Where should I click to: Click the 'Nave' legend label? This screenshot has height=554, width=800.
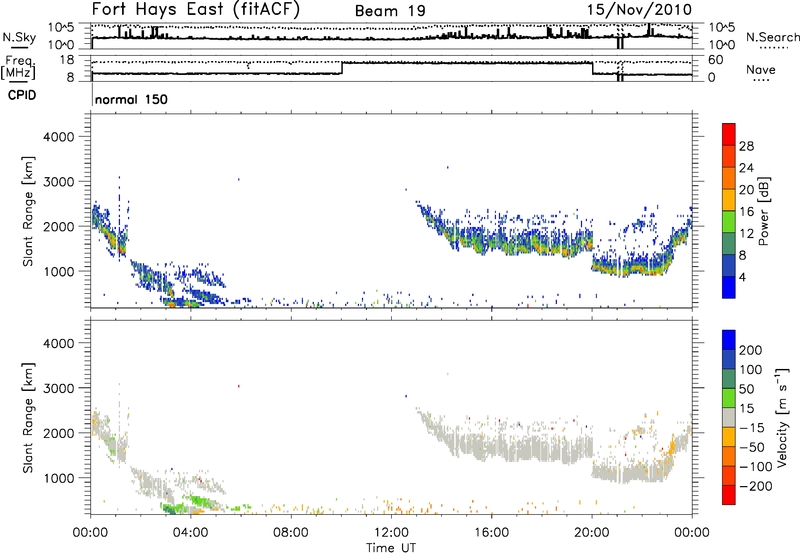pos(760,70)
